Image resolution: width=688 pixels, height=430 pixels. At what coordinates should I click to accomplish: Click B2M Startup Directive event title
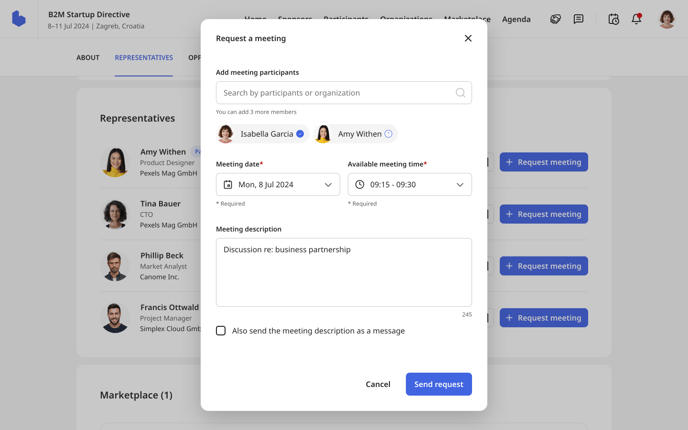(x=89, y=14)
